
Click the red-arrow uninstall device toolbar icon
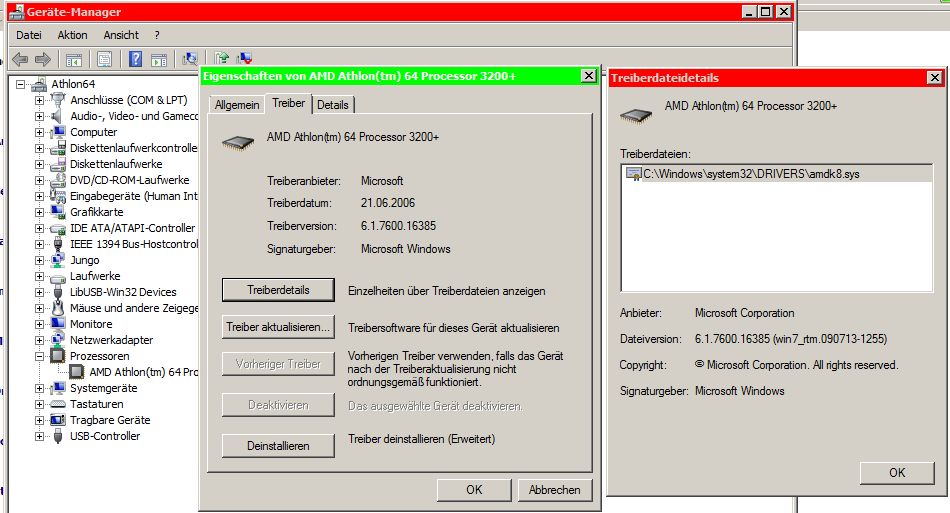point(245,58)
